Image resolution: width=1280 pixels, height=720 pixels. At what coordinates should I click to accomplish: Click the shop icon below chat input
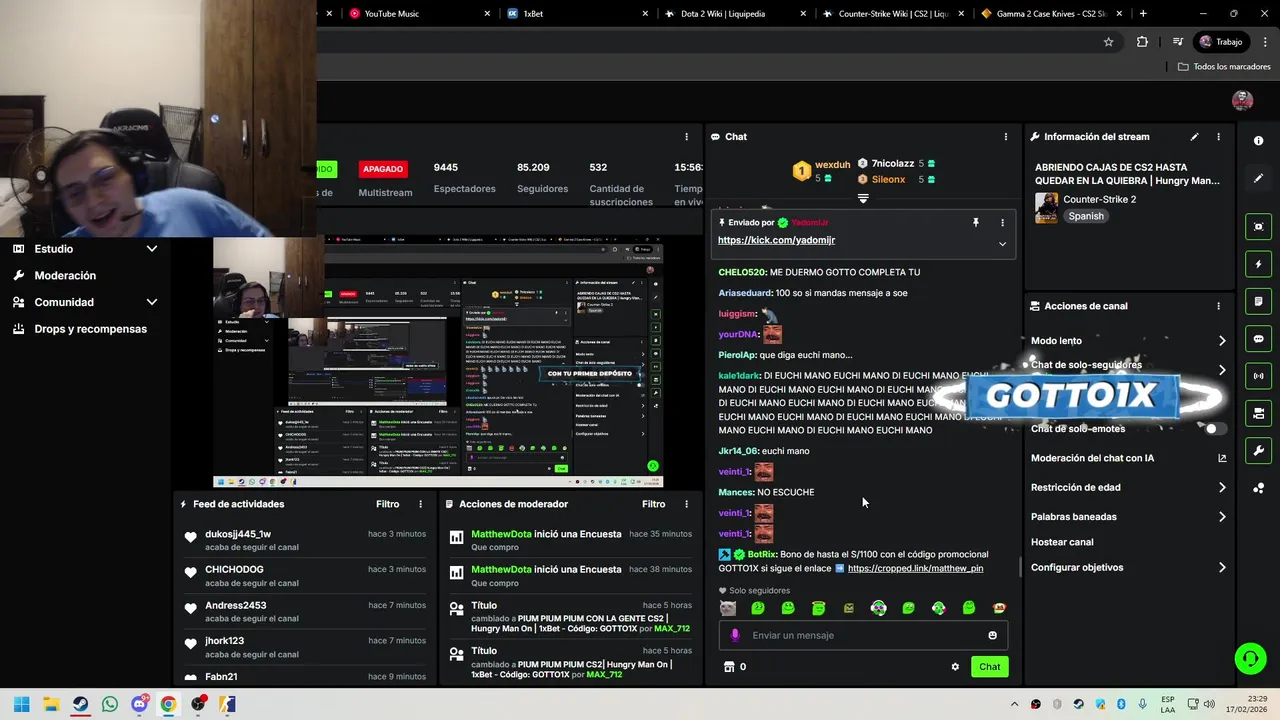[728, 667]
